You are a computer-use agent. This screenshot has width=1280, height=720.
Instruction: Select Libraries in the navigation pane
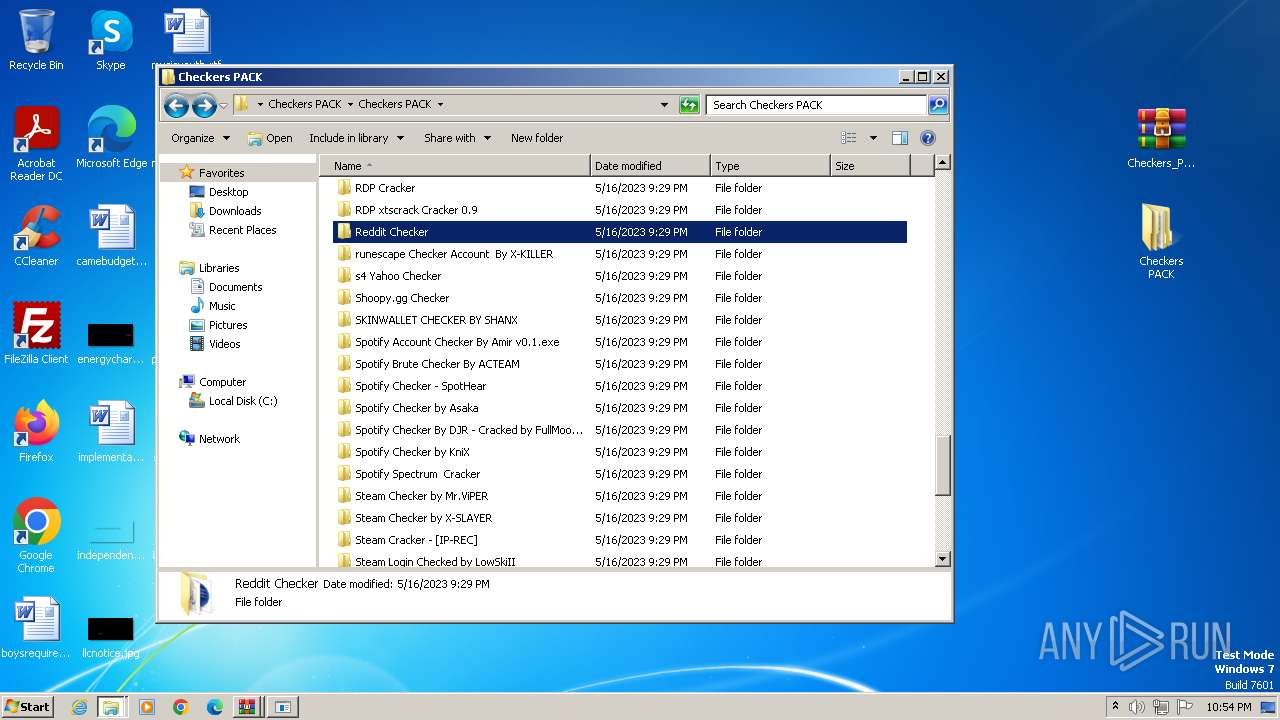click(218, 268)
